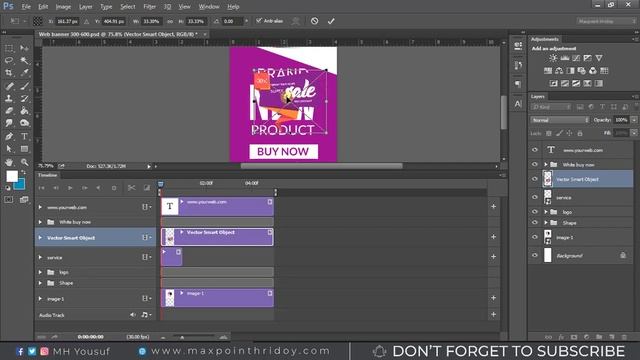
Task: Expand www.yourweb.com track in Timeline
Action: pos(40,207)
